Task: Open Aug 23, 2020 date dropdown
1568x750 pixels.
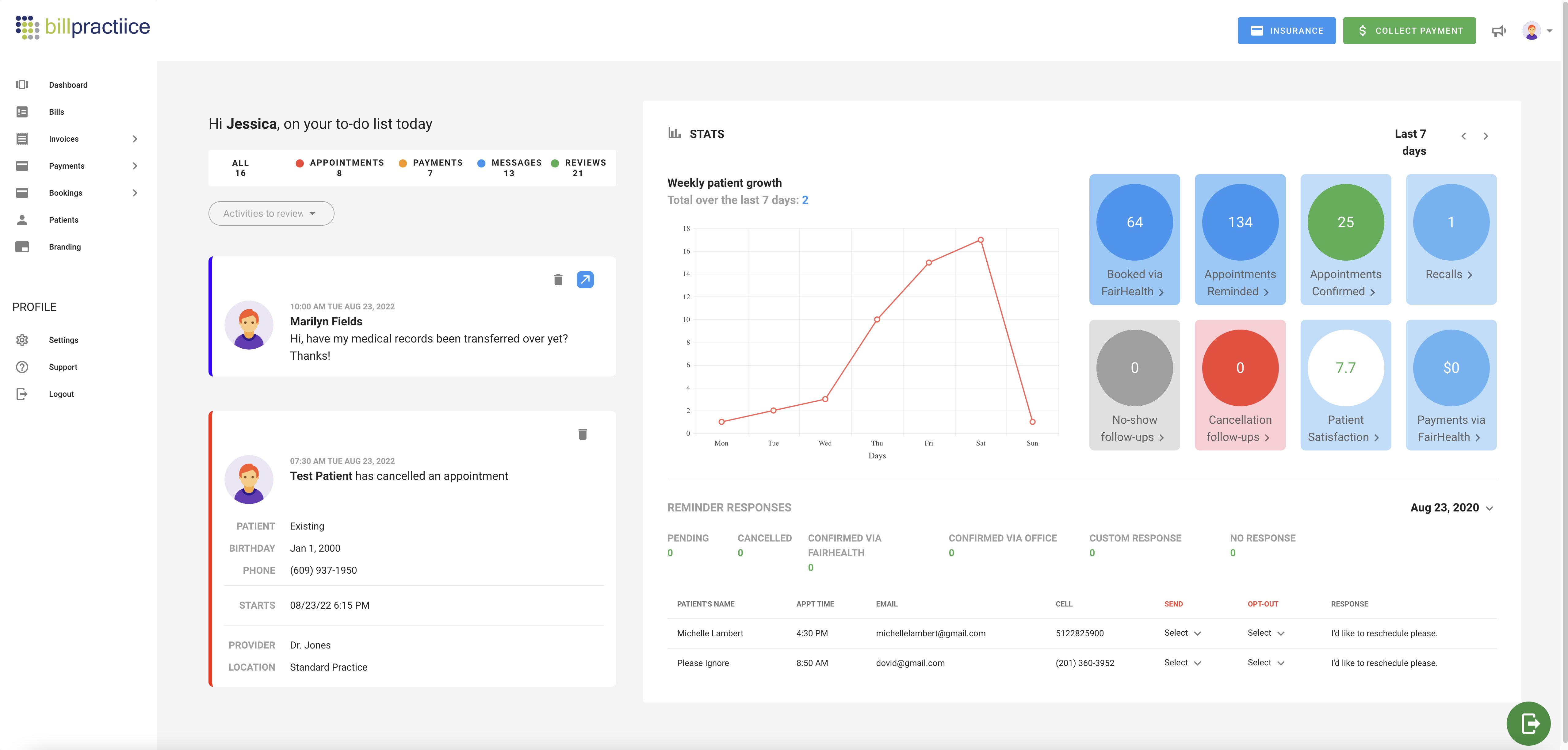Action: (1451, 508)
